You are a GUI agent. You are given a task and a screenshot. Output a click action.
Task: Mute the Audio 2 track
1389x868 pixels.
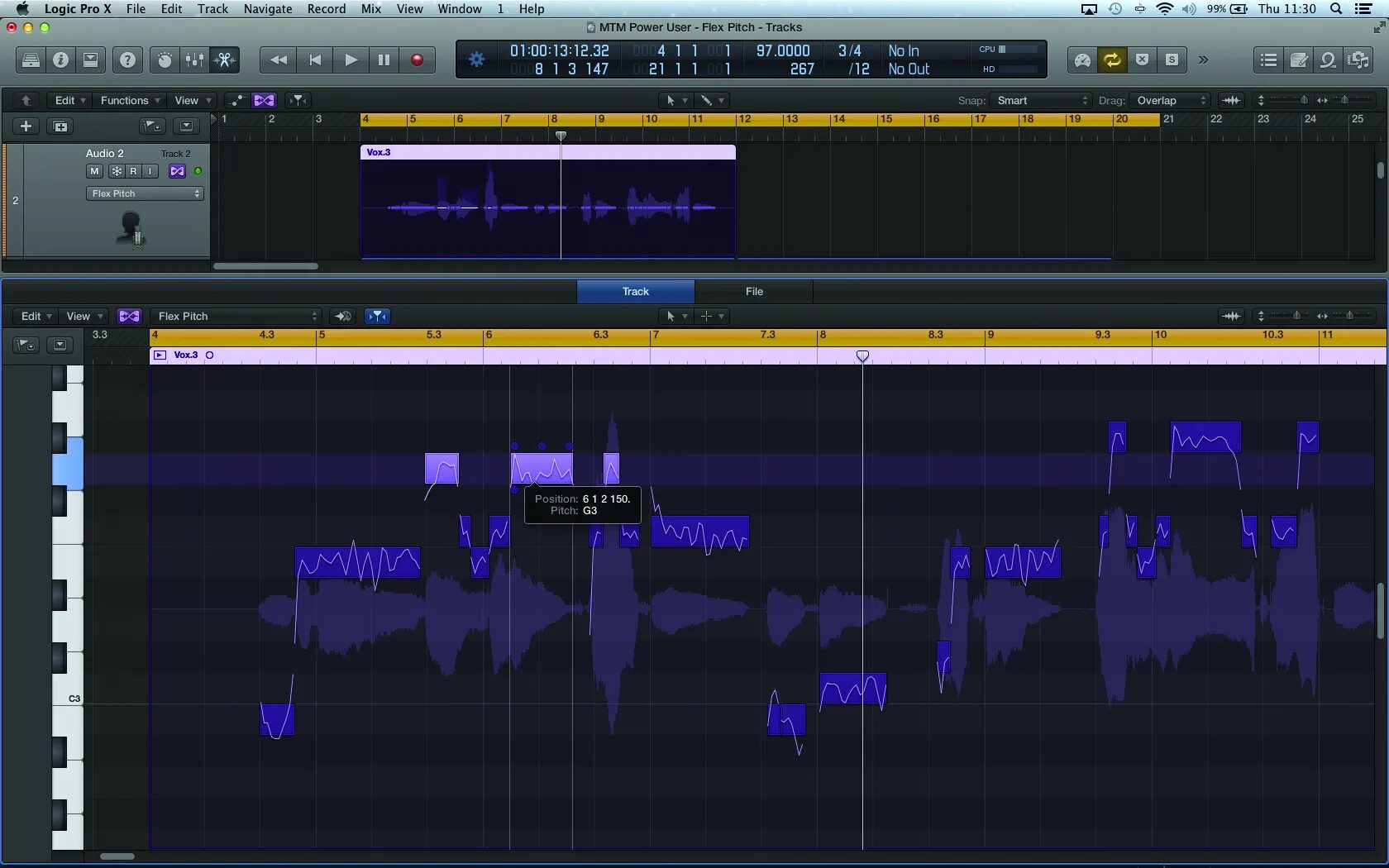[x=94, y=171]
